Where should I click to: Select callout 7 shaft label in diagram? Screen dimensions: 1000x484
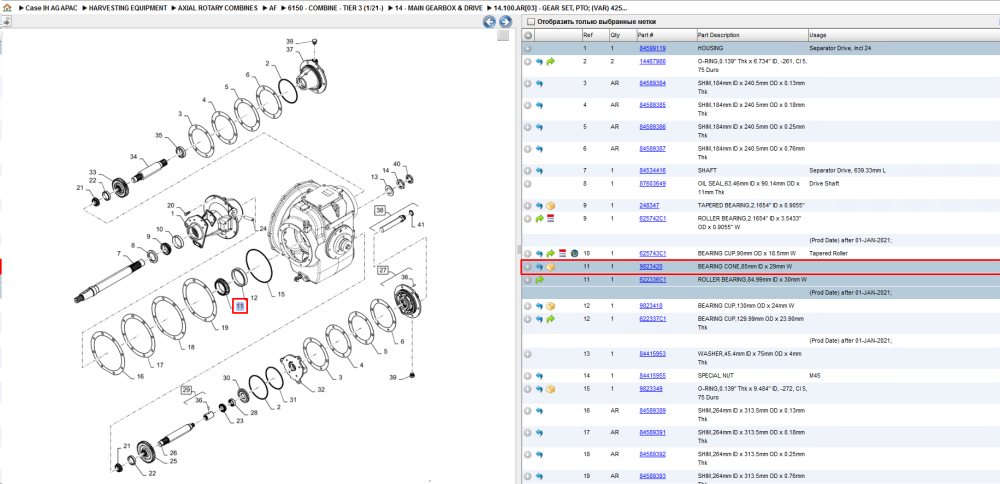[119, 254]
